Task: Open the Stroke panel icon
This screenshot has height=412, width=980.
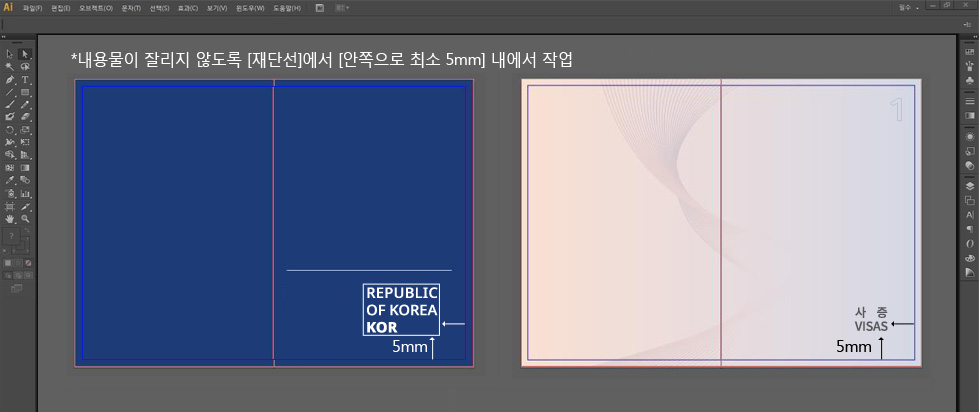Action: (969, 101)
